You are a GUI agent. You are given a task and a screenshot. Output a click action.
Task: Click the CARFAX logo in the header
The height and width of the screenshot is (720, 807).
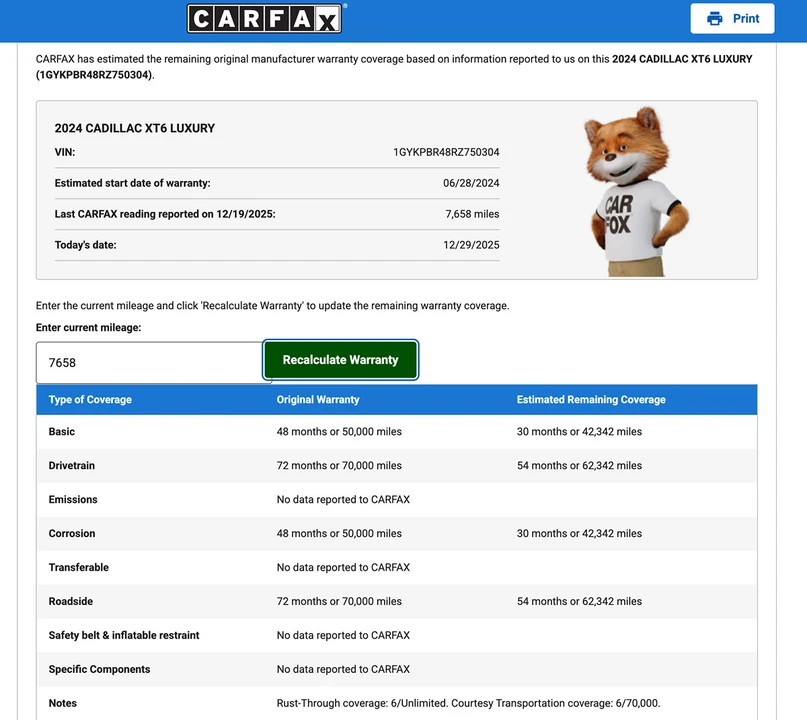(x=265, y=19)
